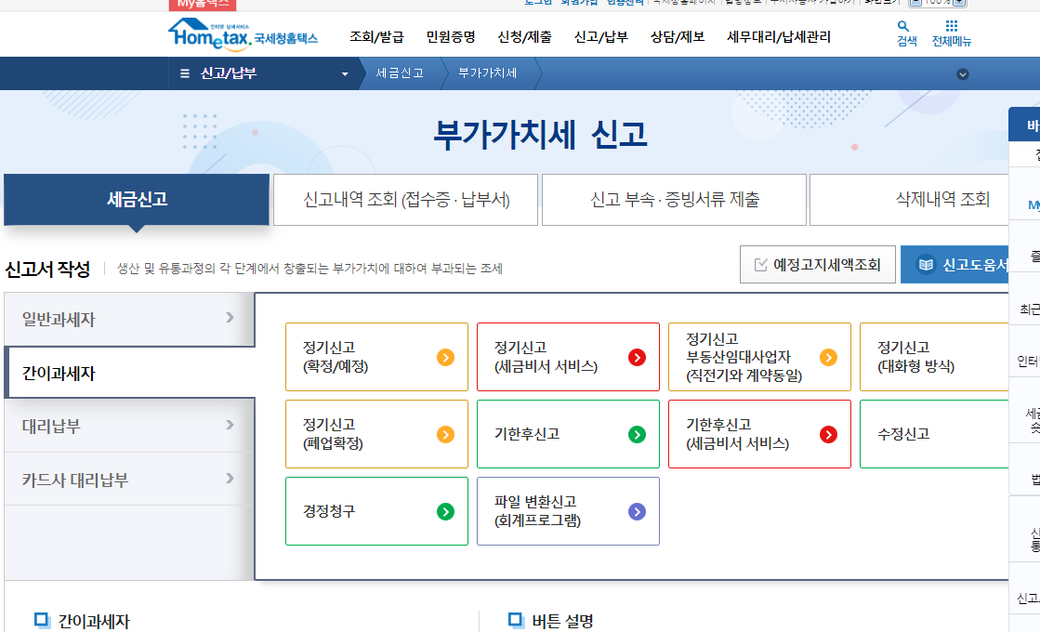Click green arrow icon on 경정청구
Image resolution: width=1040 pixels, height=632 pixels.
pos(446,511)
